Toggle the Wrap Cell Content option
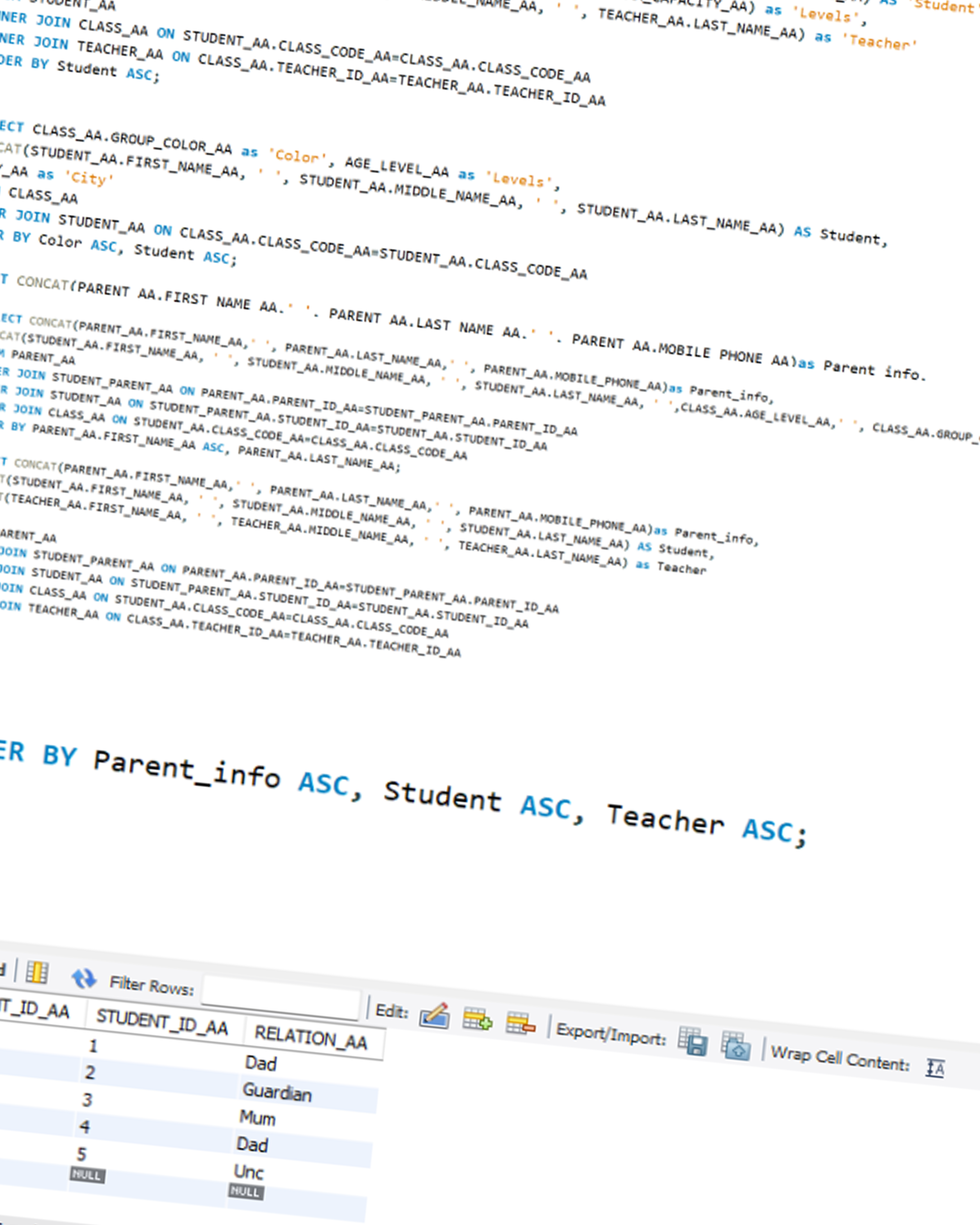 point(935,1068)
